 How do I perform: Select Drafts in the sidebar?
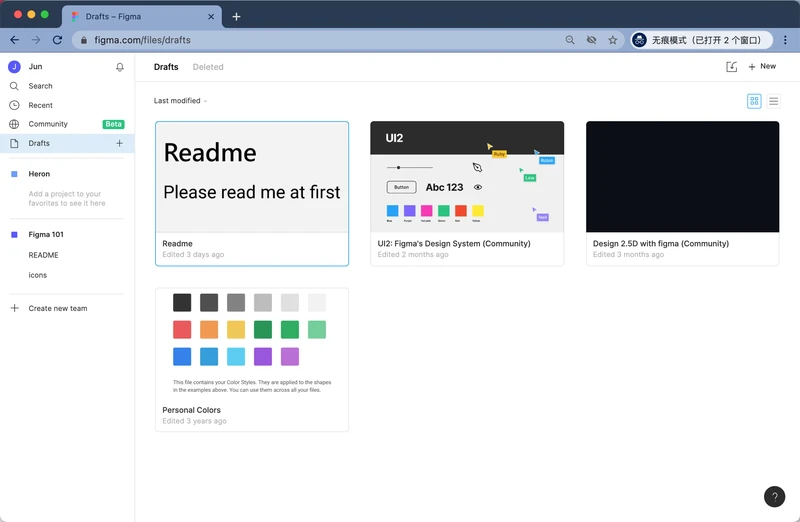pyautogui.click(x=39, y=143)
